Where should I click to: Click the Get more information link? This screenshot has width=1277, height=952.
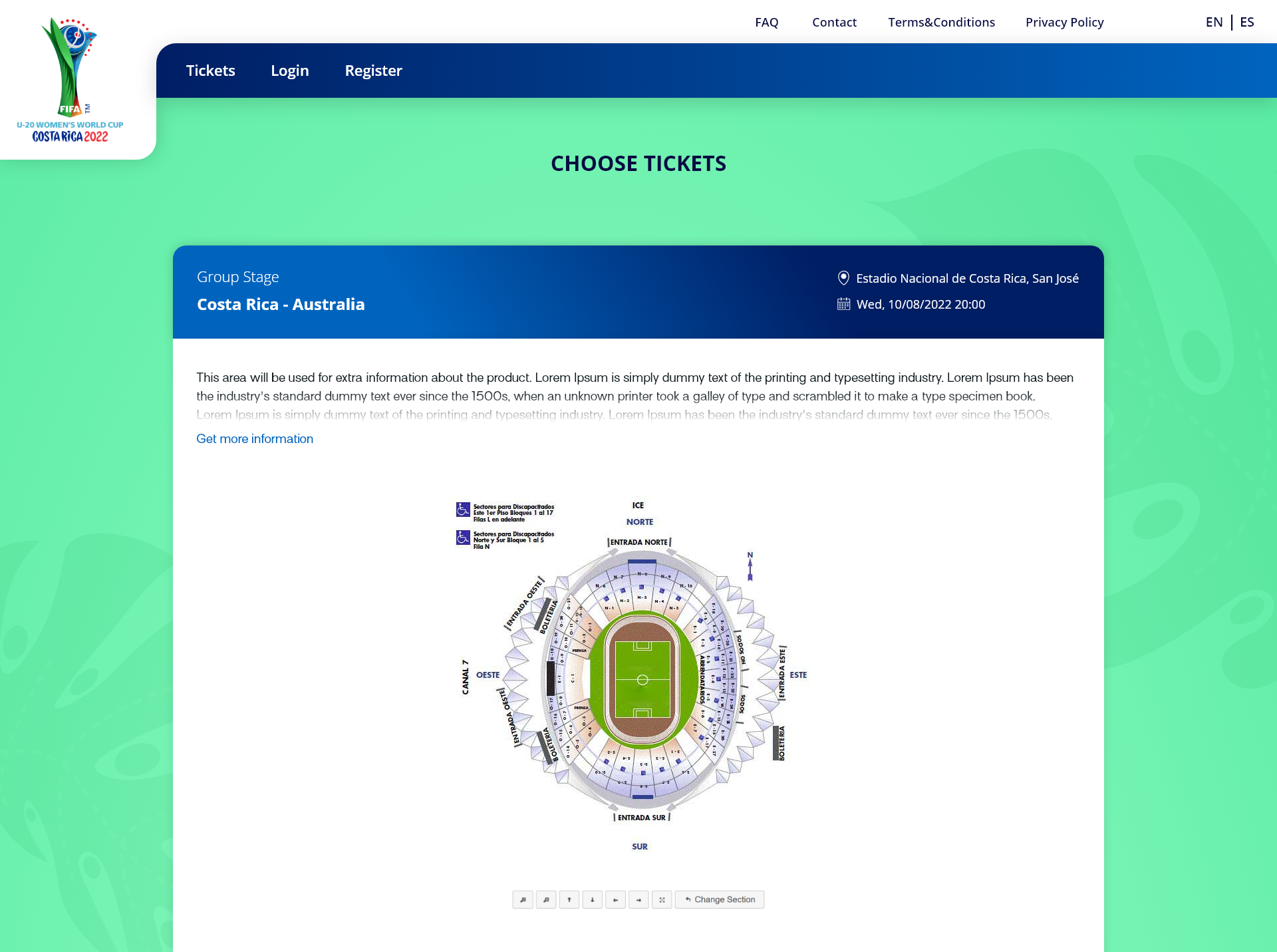coord(254,438)
